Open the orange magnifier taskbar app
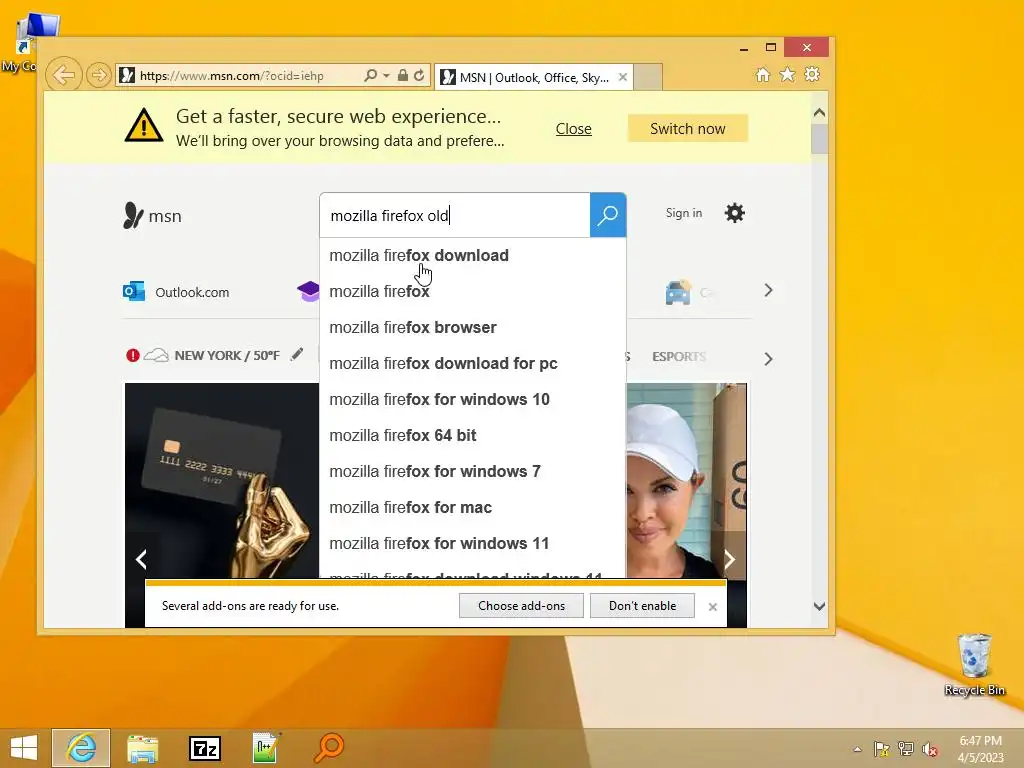The width and height of the screenshot is (1024, 768). point(328,748)
